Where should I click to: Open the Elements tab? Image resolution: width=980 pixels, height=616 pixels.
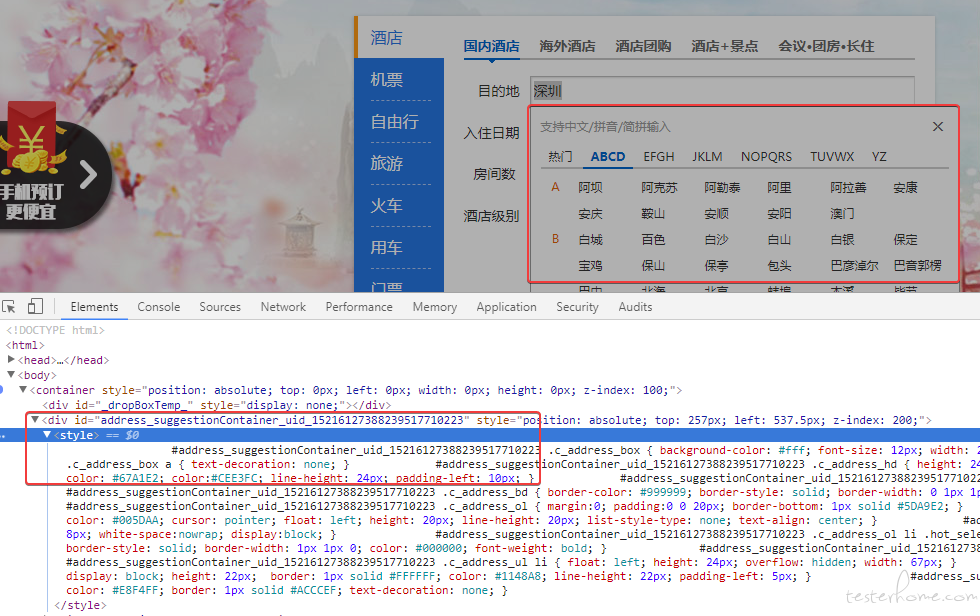pyautogui.click(x=94, y=307)
